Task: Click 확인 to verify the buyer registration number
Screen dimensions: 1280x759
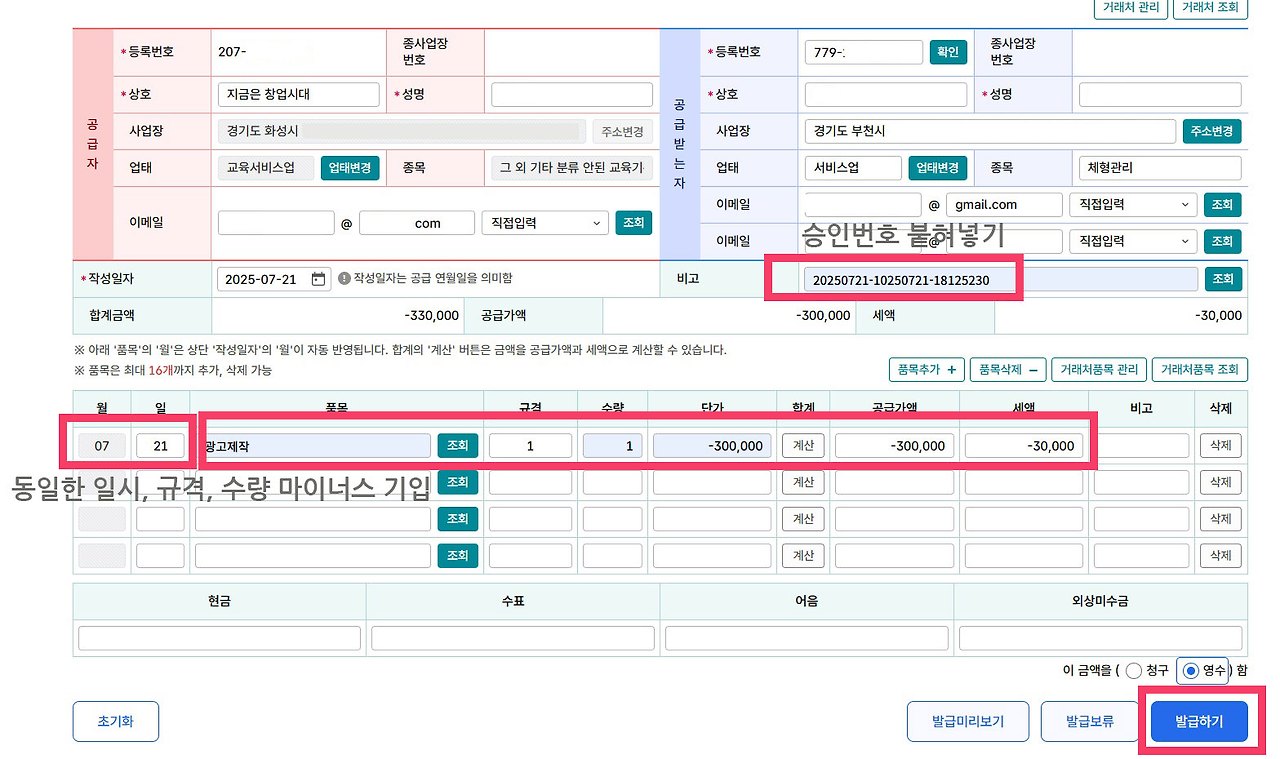Action: pos(947,52)
